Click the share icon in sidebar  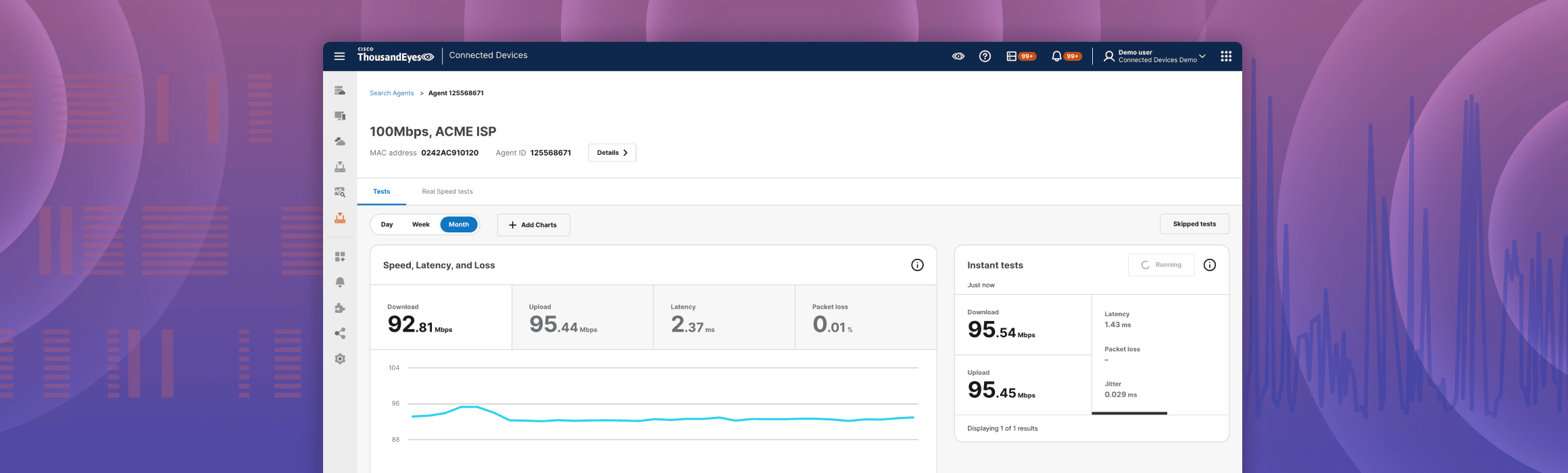coord(340,333)
